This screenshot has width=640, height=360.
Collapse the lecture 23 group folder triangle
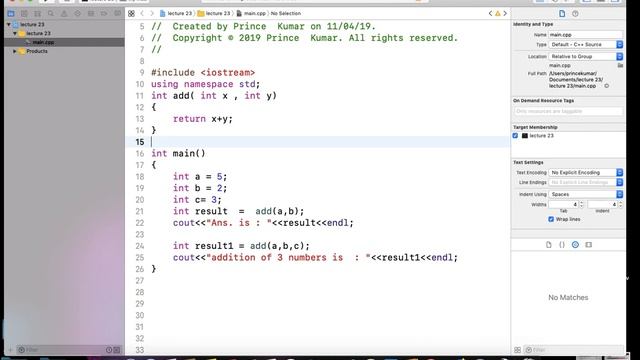[15, 33]
